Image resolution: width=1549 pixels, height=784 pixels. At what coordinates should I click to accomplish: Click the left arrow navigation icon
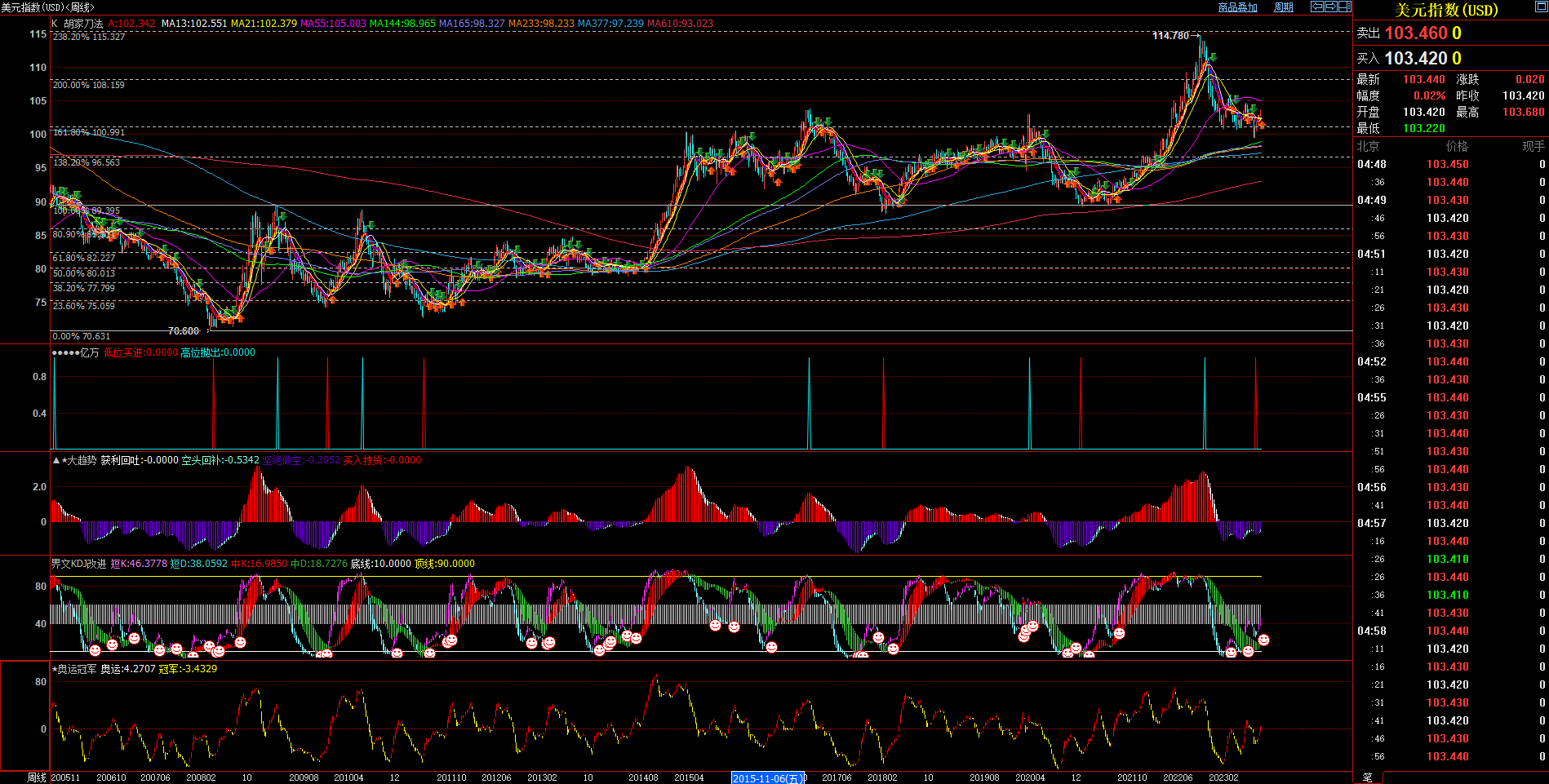tap(1317, 7)
